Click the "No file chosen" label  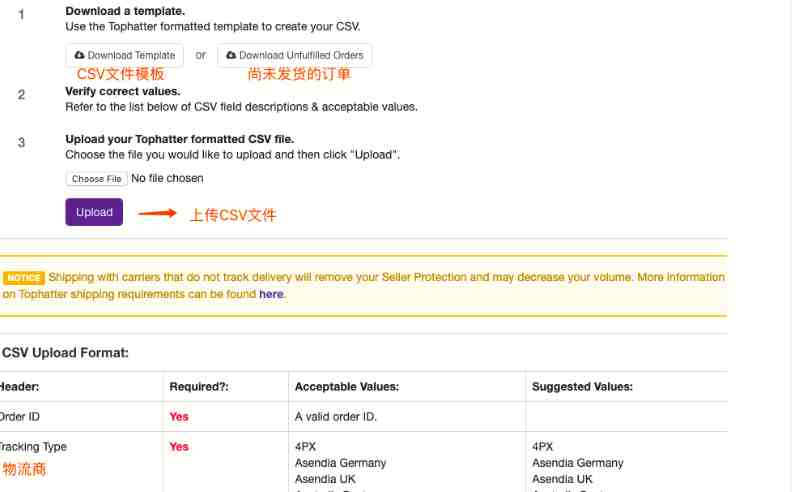click(167, 179)
